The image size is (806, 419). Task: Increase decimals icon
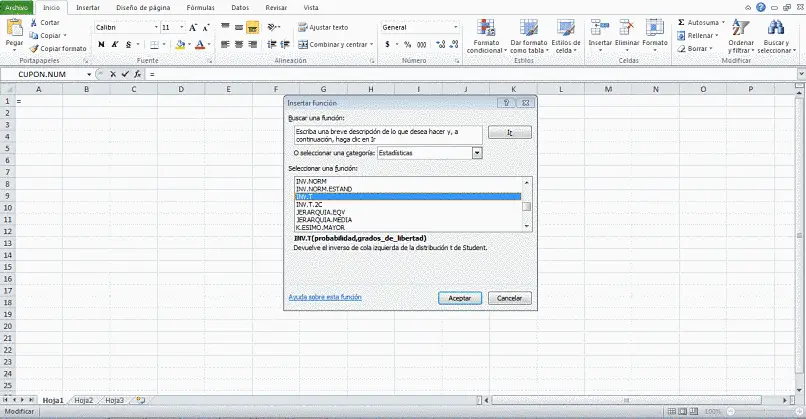pos(441,45)
